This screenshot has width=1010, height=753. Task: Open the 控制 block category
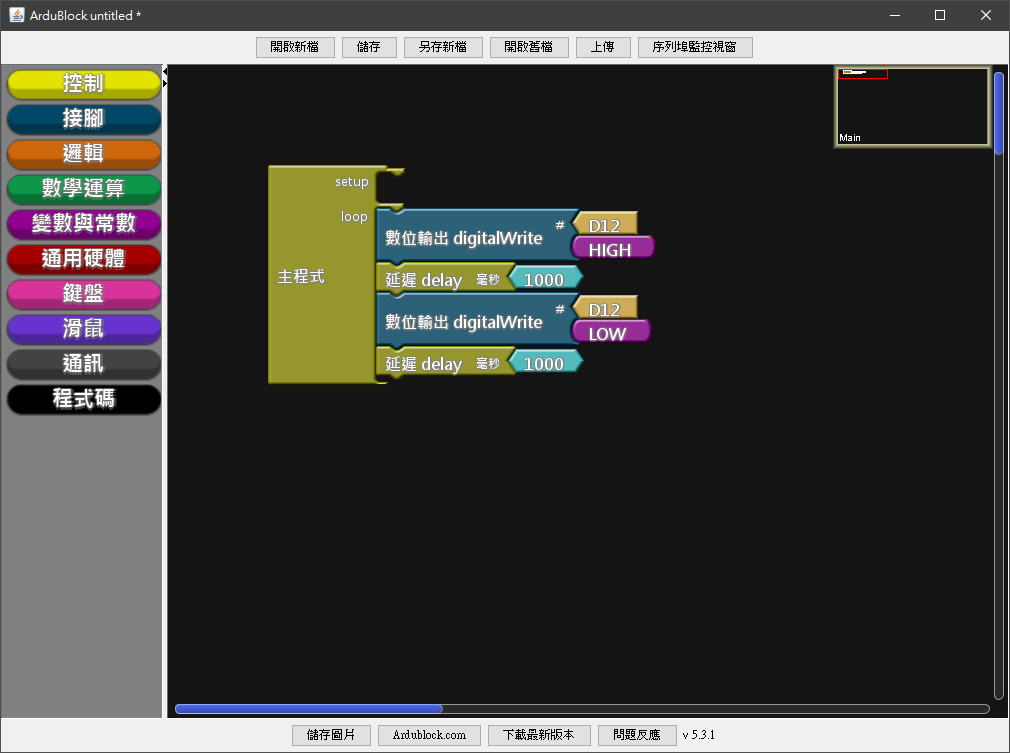coord(83,84)
